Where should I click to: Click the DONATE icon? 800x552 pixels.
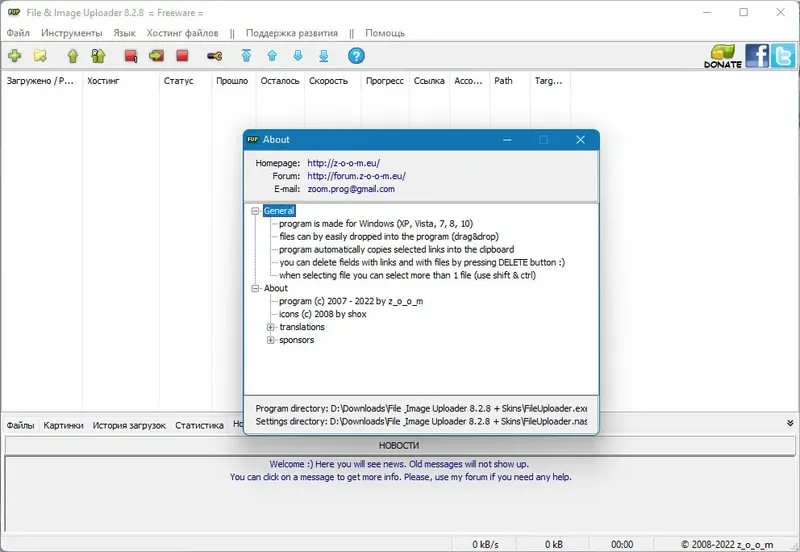723,56
